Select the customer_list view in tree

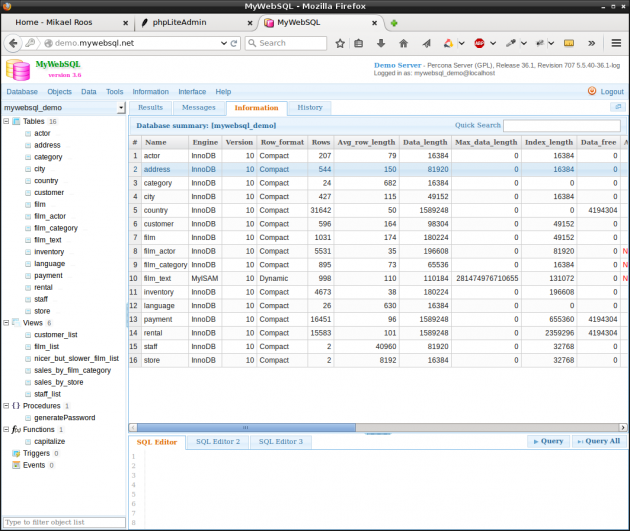pos(56,335)
